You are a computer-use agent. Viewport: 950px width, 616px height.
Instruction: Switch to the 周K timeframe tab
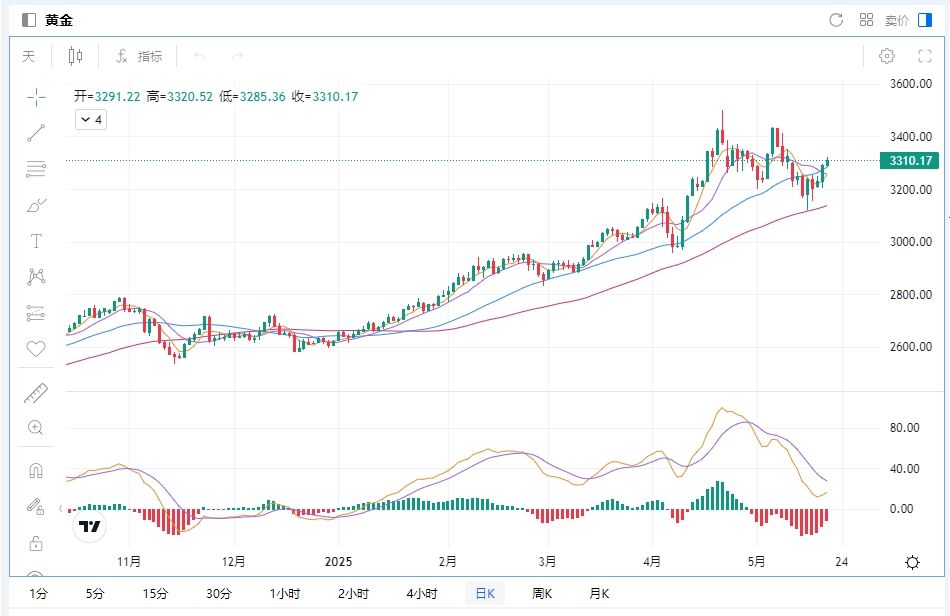pyautogui.click(x=541, y=594)
